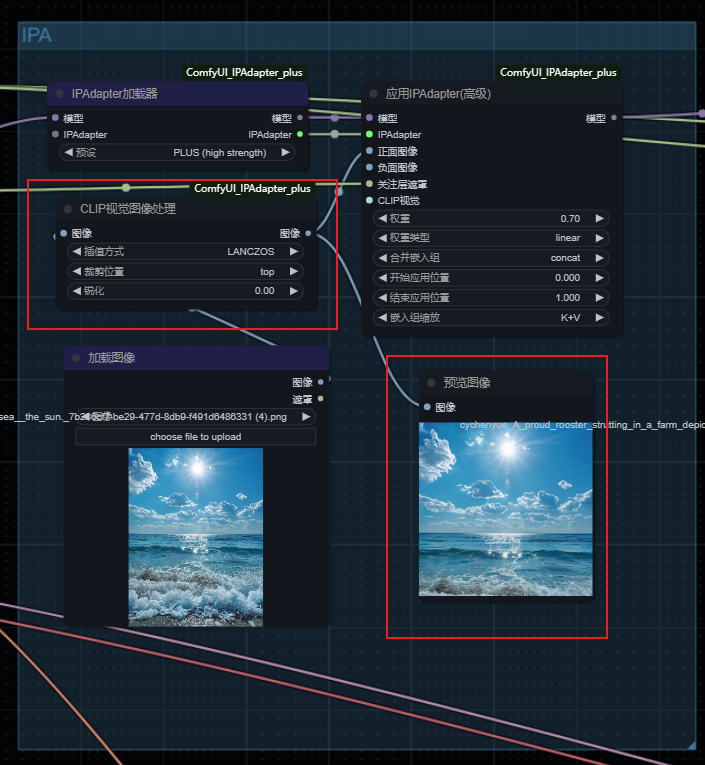Click 遮罩 output socket on 加载图像

(x=321, y=399)
